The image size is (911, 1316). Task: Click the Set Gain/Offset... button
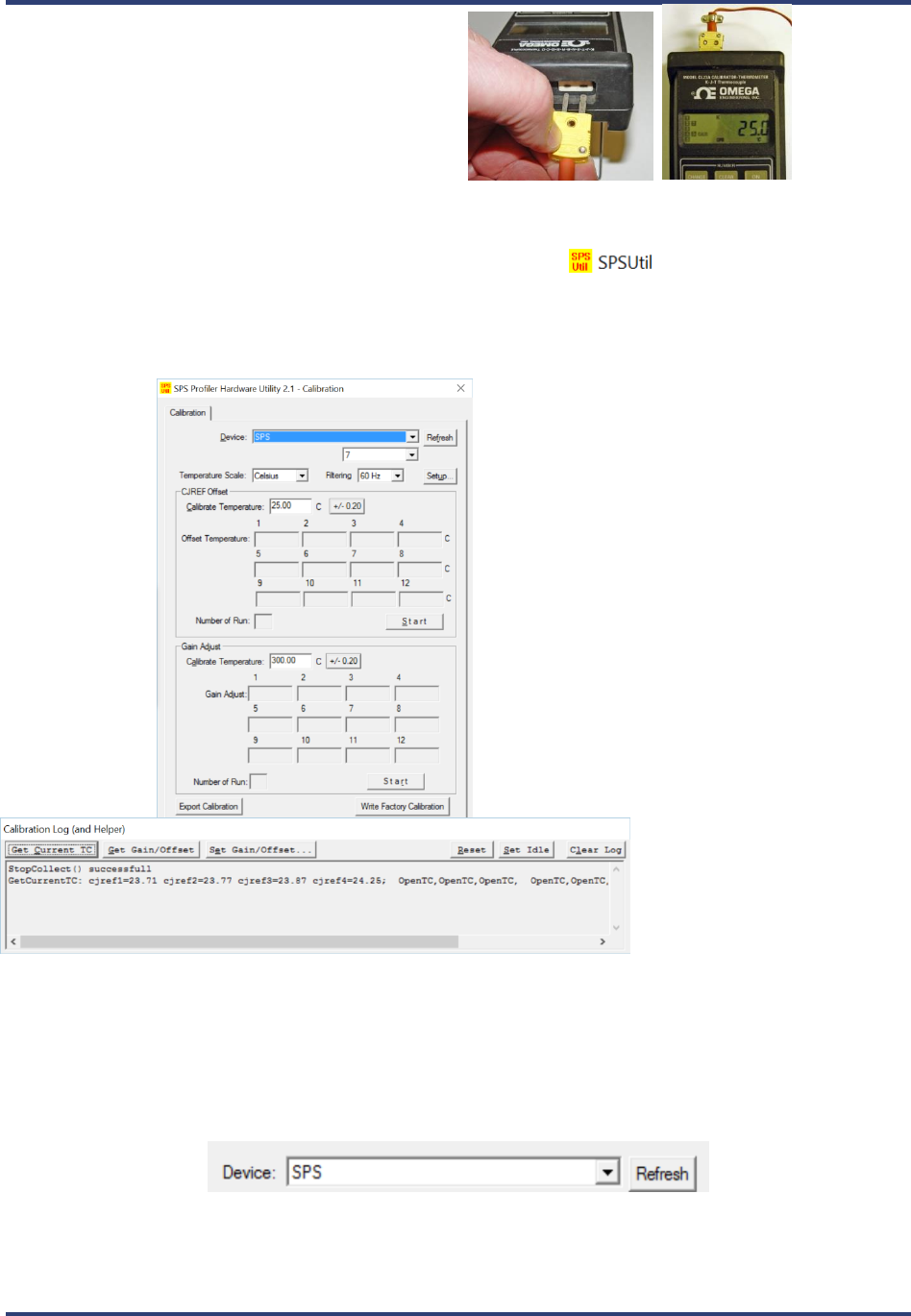[x=260, y=850]
